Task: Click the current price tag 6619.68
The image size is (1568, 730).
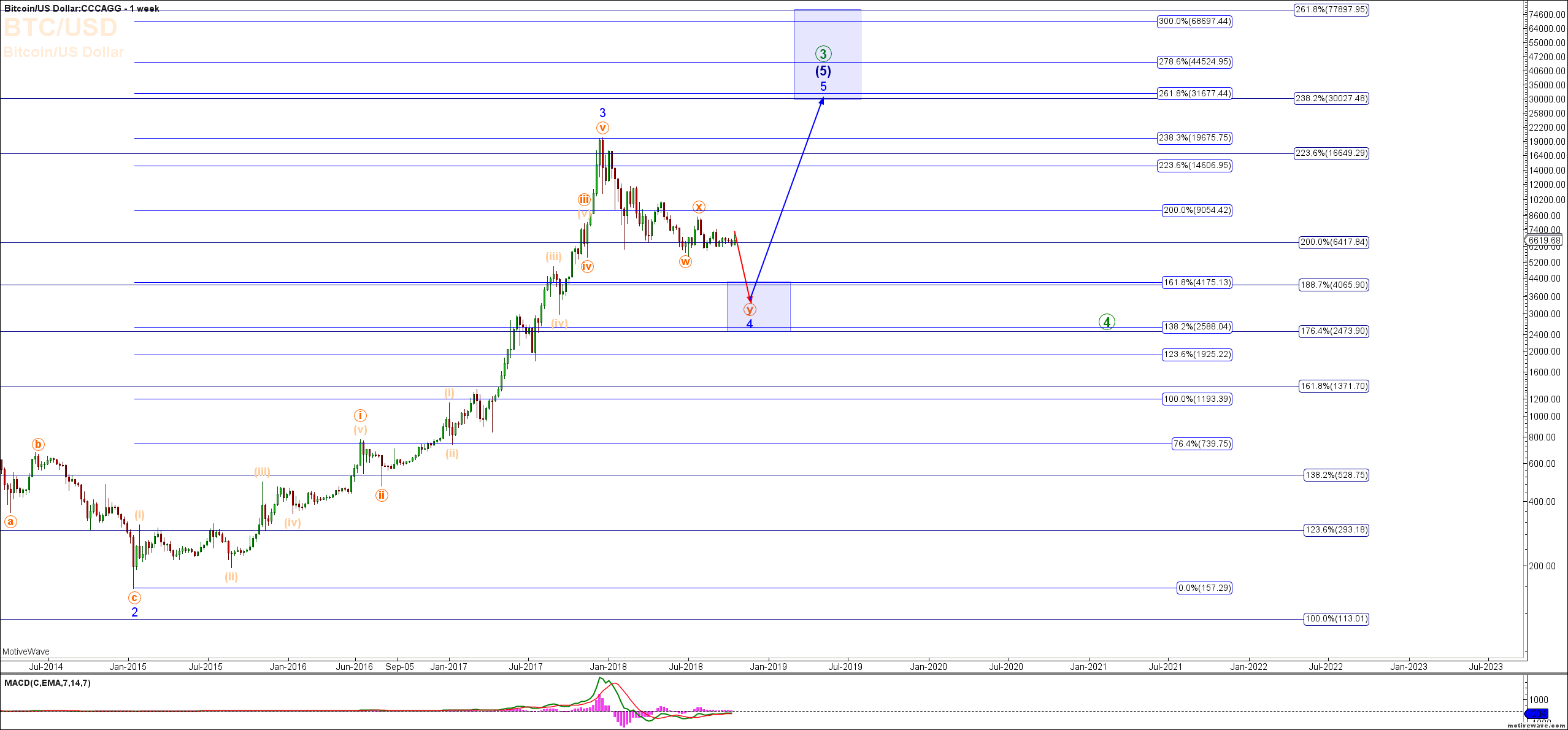Action: [1543, 240]
